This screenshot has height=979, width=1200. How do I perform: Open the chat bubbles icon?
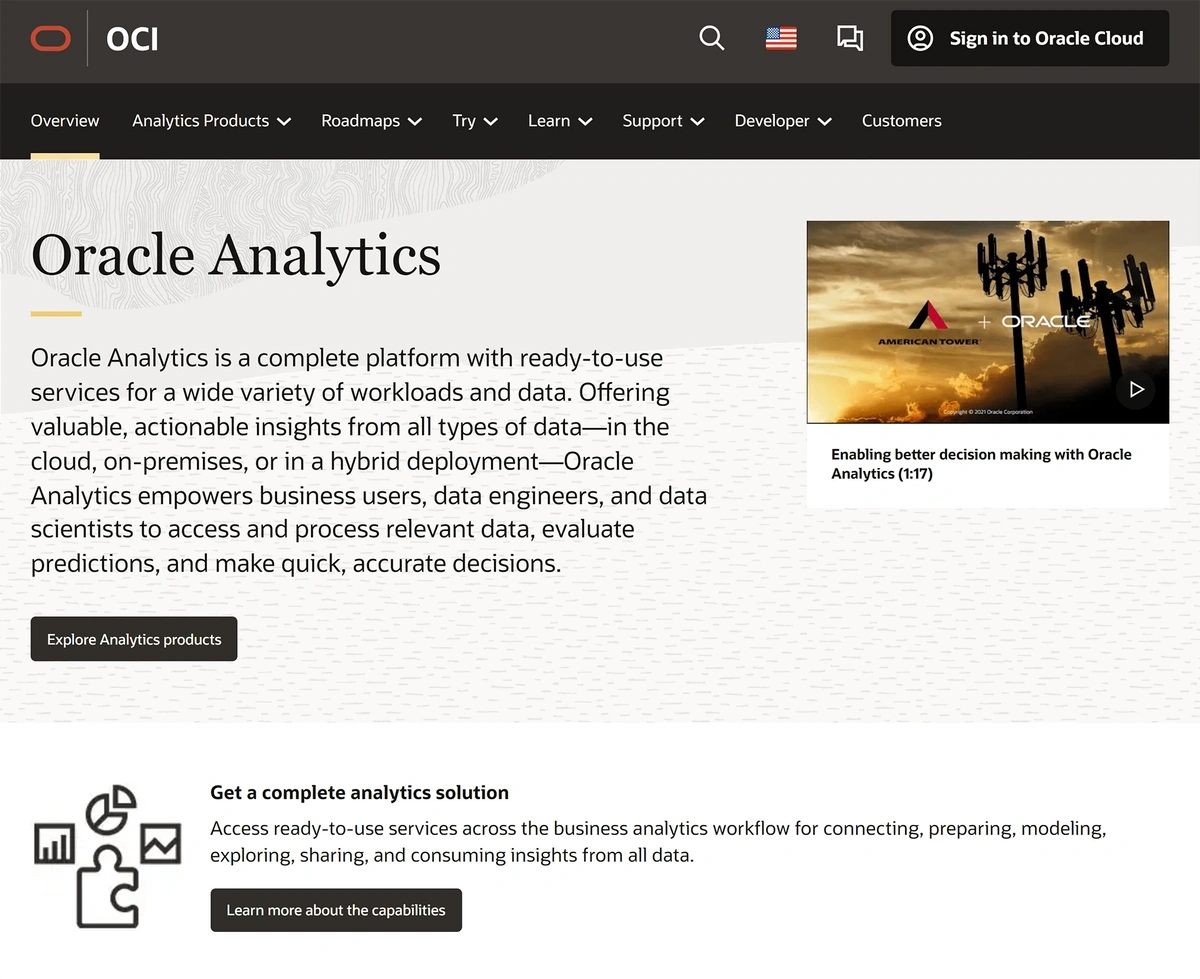pyautogui.click(x=850, y=38)
